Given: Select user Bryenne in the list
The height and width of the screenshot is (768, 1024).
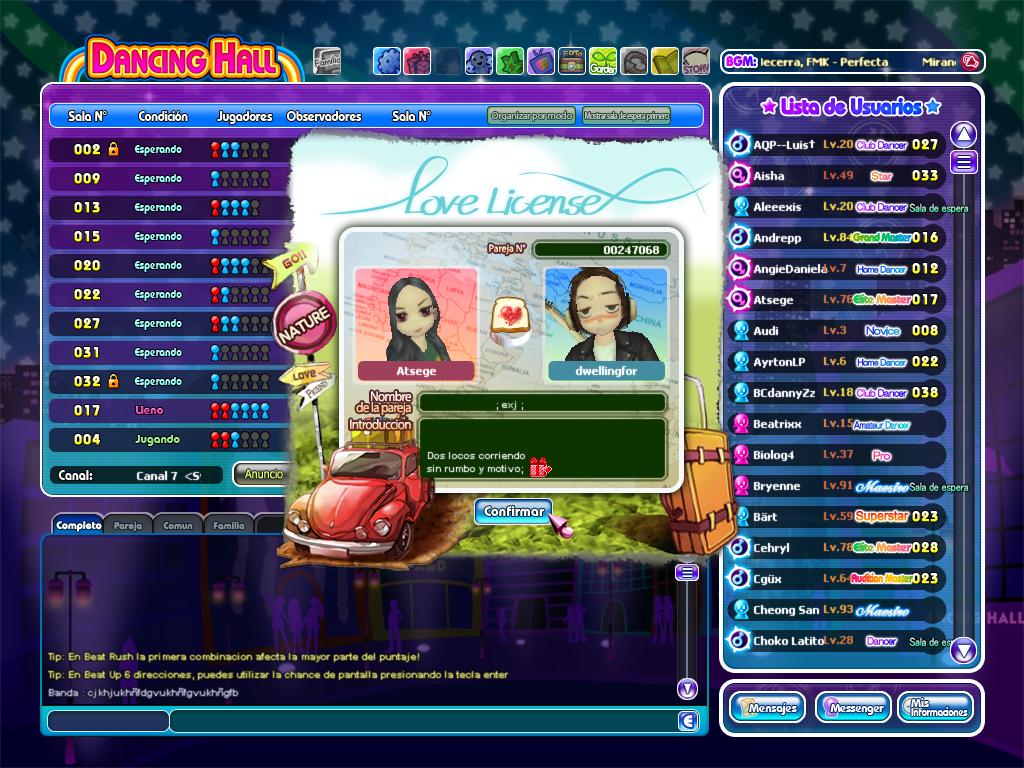Looking at the screenshot, I should click(x=837, y=485).
